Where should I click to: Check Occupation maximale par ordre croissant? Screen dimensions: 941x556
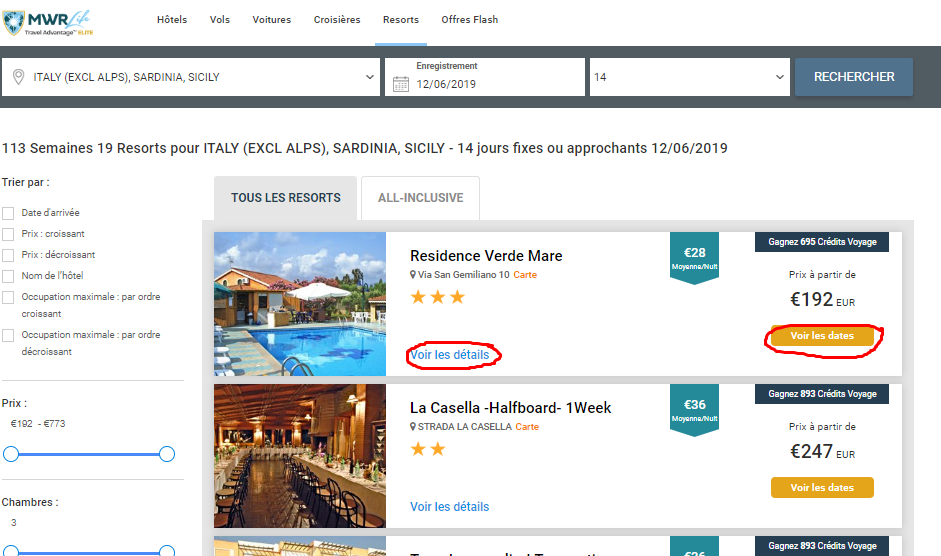(8, 297)
